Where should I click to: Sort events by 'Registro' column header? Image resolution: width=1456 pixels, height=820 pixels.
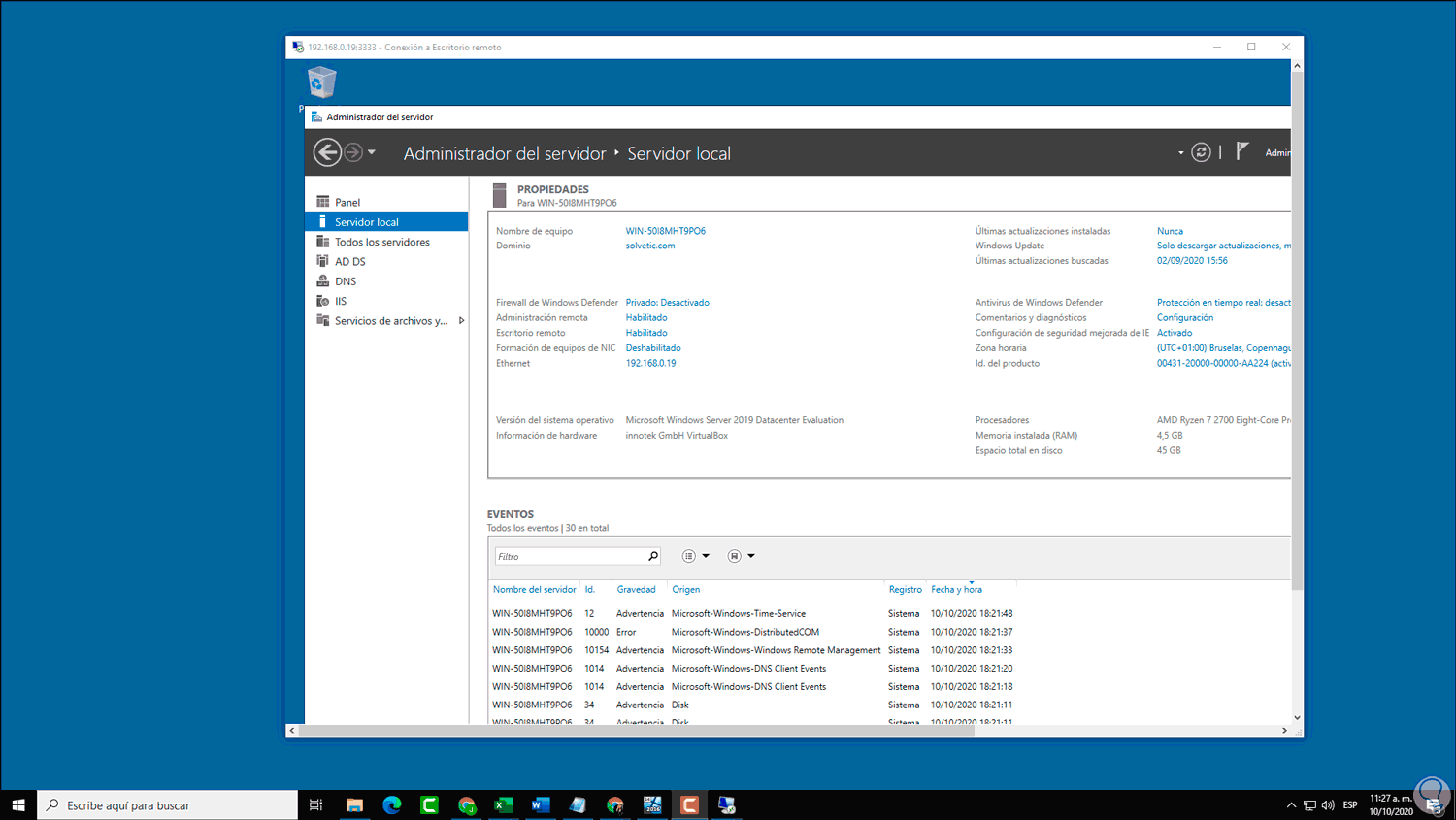tap(905, 590)
